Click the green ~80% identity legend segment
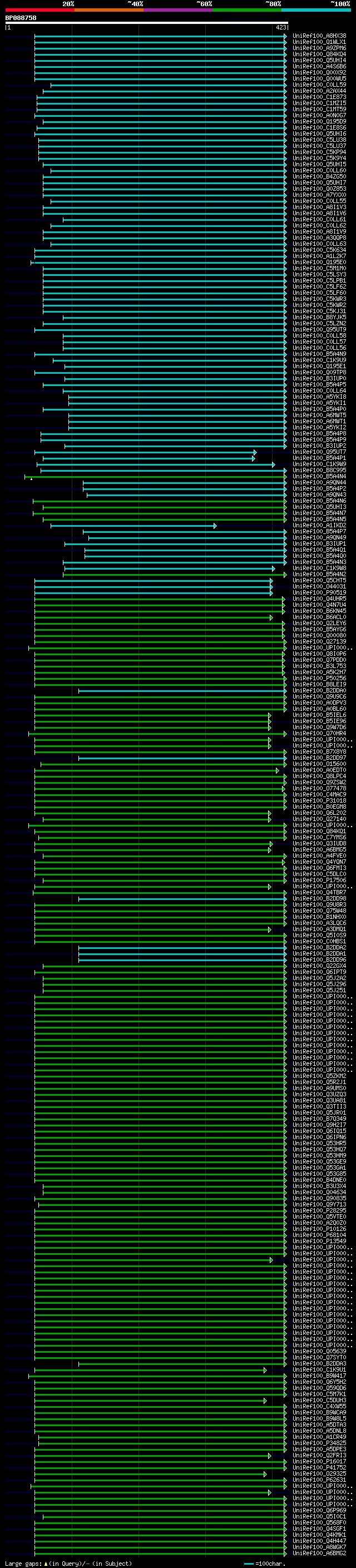The height and width of the screenshot is (1568, 356). point(247,10)
